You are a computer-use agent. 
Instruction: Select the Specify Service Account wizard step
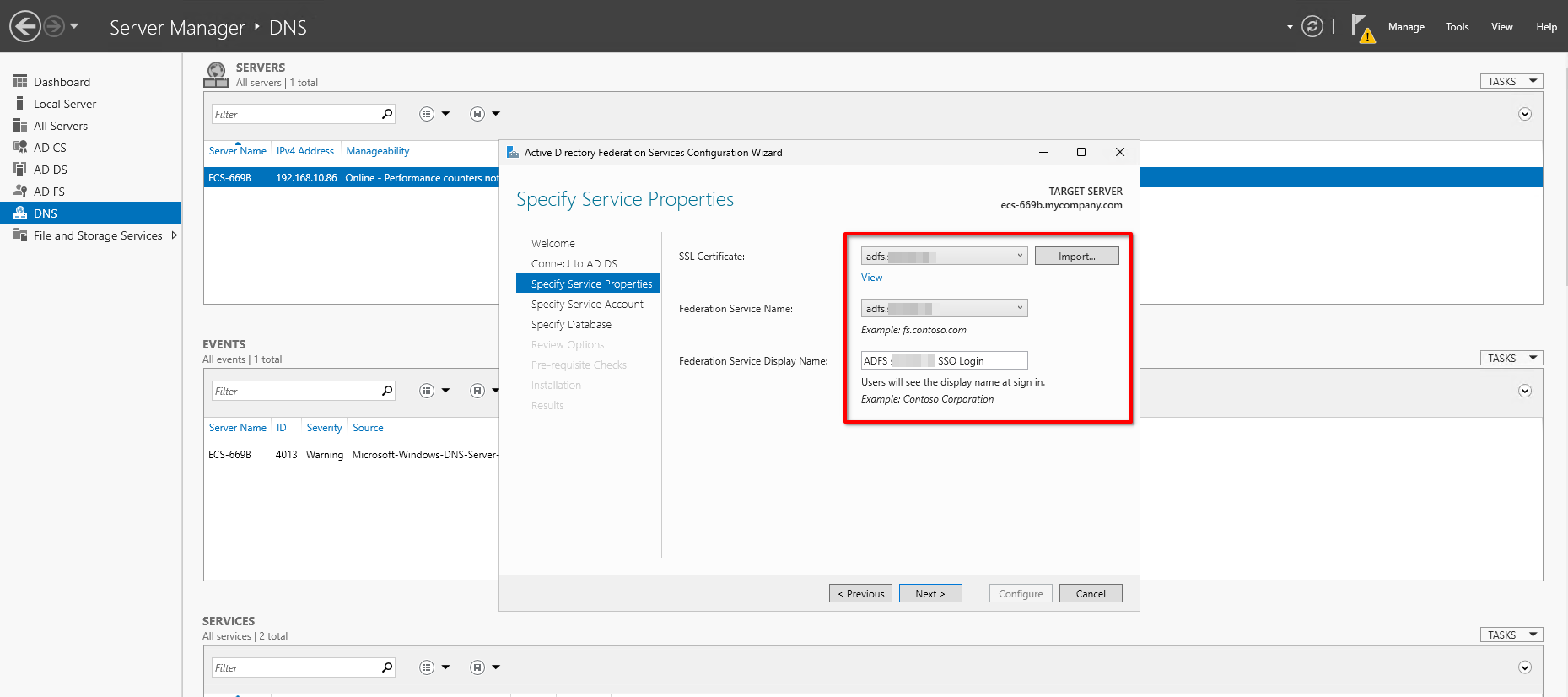pyautogui.click(x=587, y=304)
